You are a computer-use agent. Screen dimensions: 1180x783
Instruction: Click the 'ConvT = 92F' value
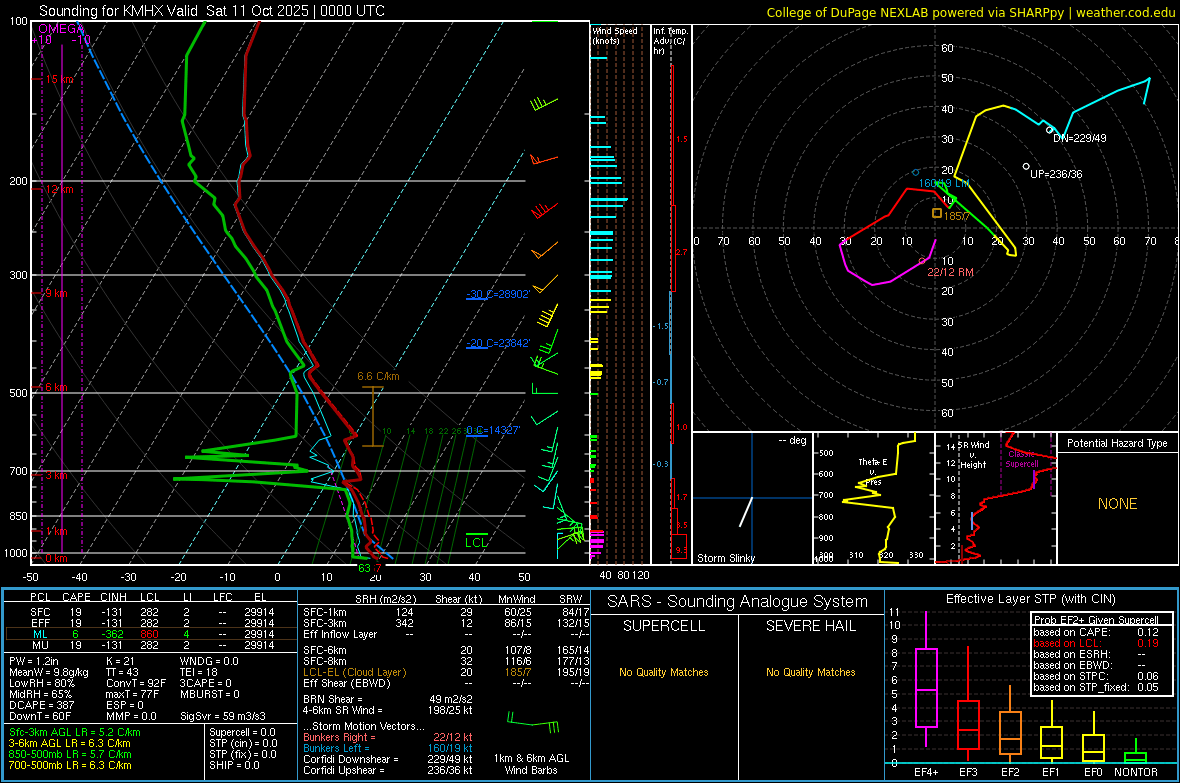point(135,683)
